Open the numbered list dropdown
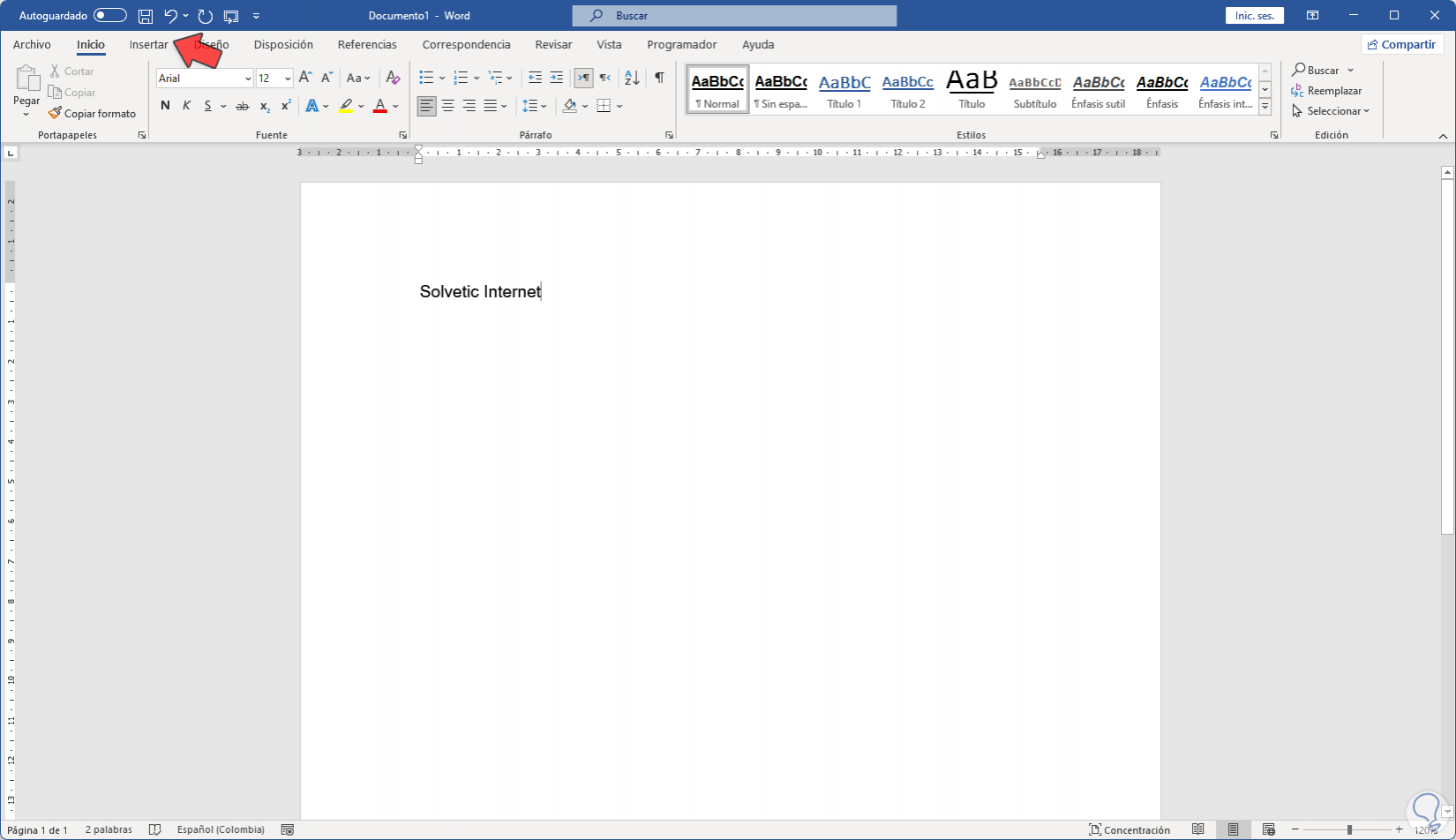This screenshot has height=840, width=1456. coord(477,78)
